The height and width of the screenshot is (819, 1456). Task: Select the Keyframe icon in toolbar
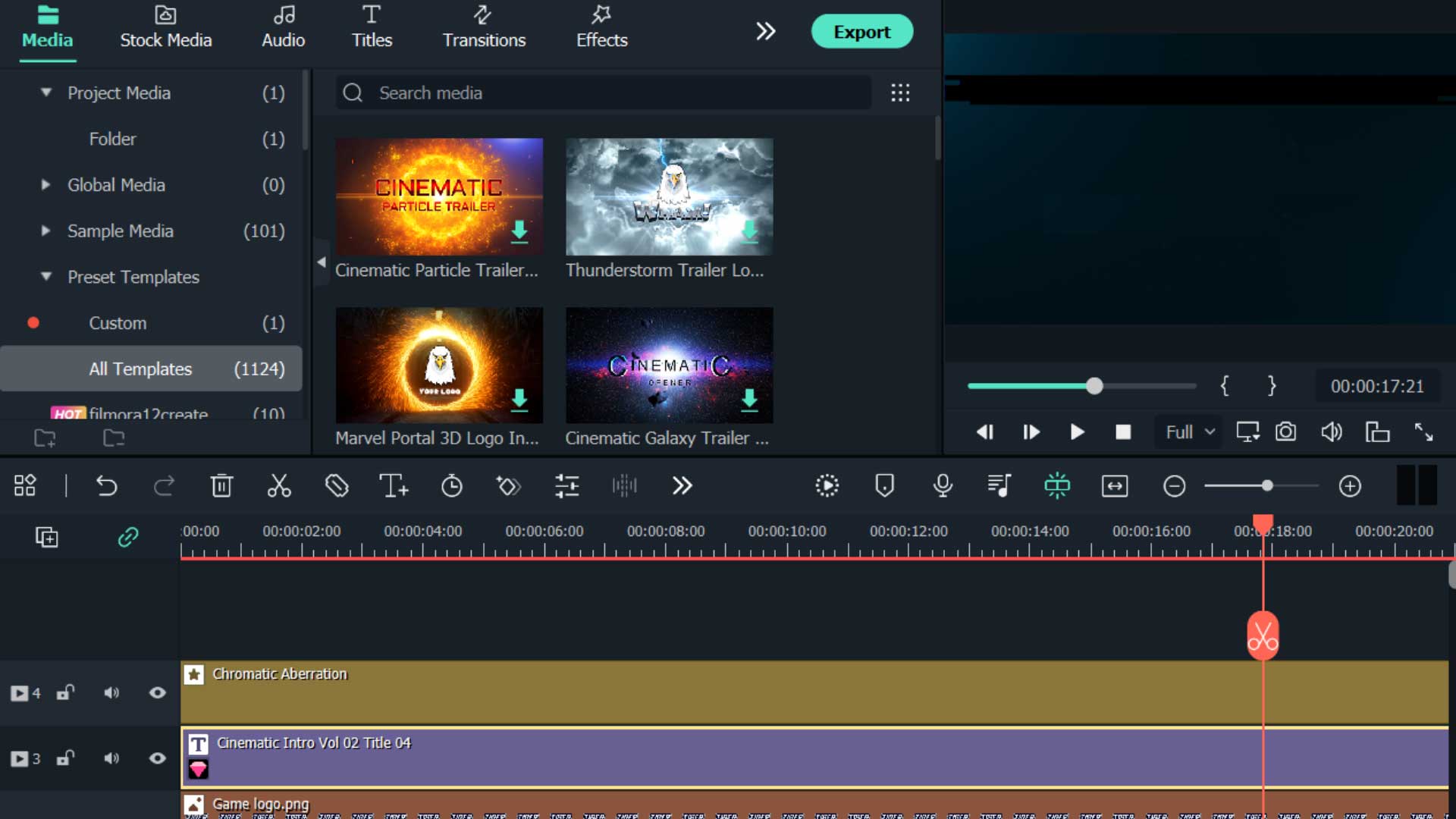pyautogui.click(x=508, y=486)
